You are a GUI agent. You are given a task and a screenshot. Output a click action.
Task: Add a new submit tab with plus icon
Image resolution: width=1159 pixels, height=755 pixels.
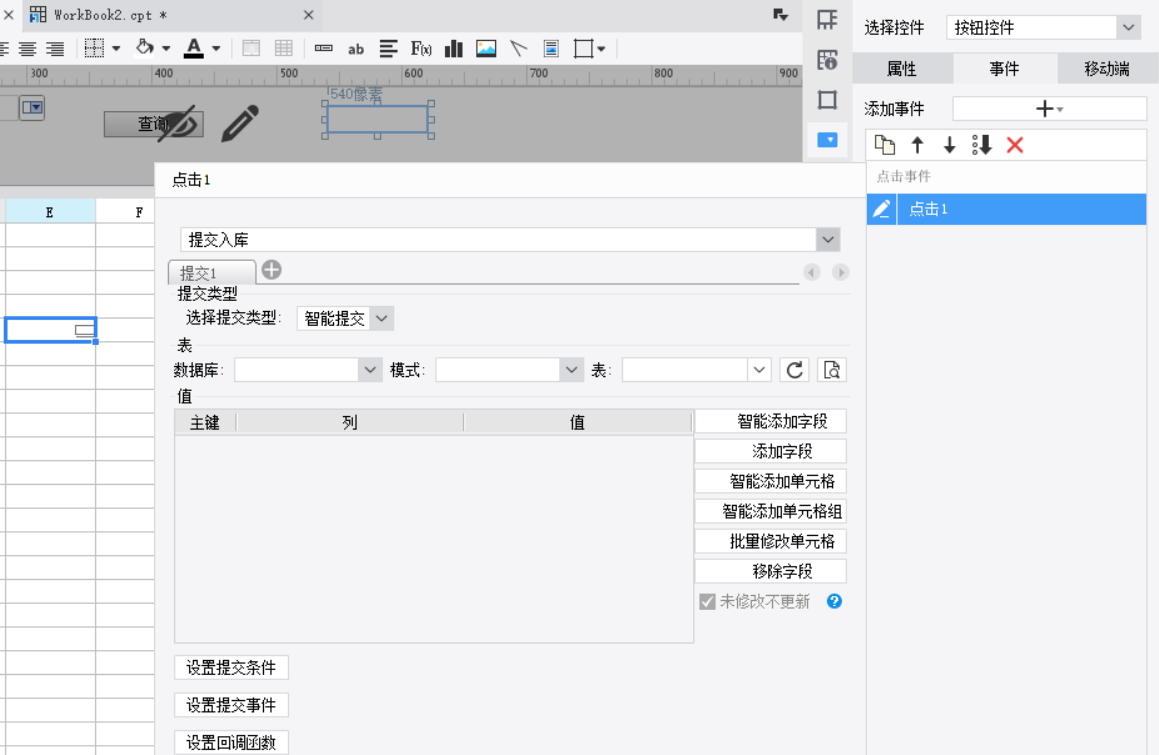(x=271, y=270)
